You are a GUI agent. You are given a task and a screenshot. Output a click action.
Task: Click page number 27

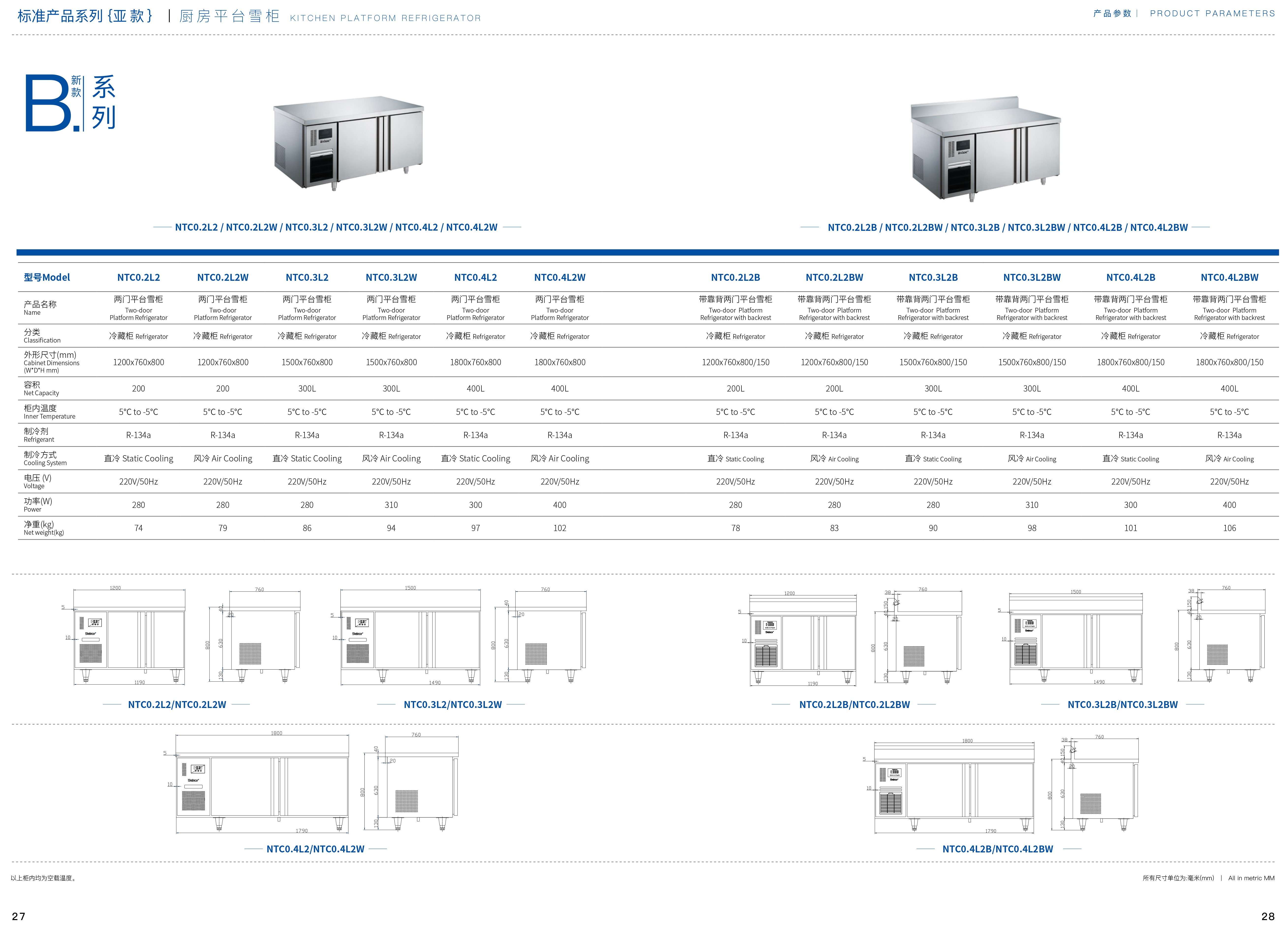[x=19, y=916]
